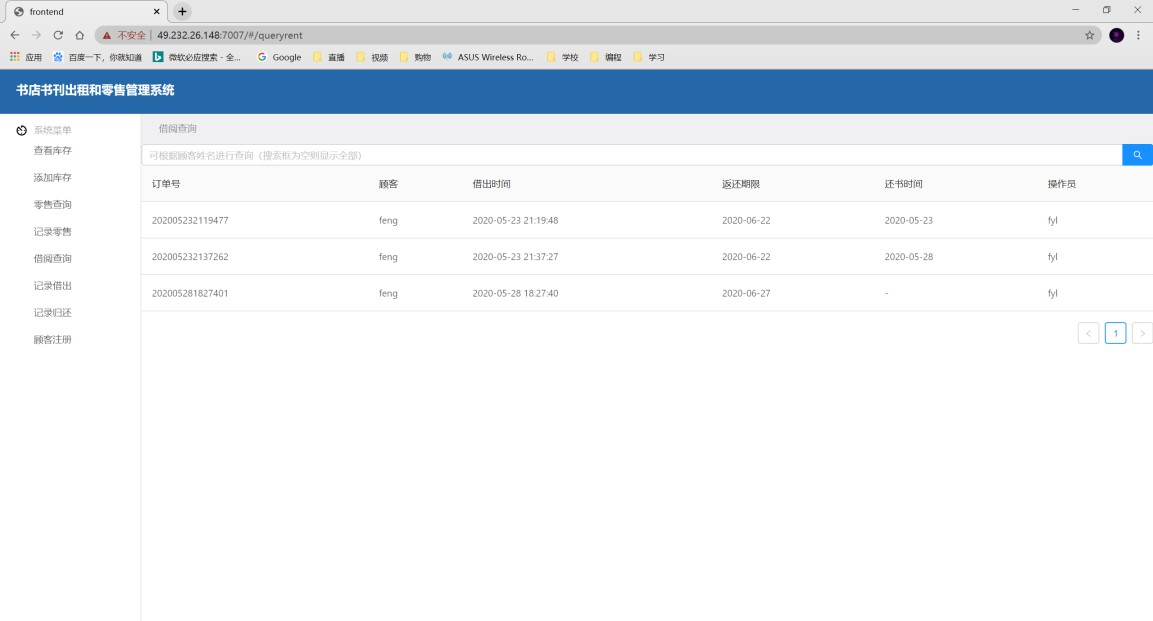
Task: Click borrow time 2020-05-28 18:27:40
Action: (x=515, y=293)
